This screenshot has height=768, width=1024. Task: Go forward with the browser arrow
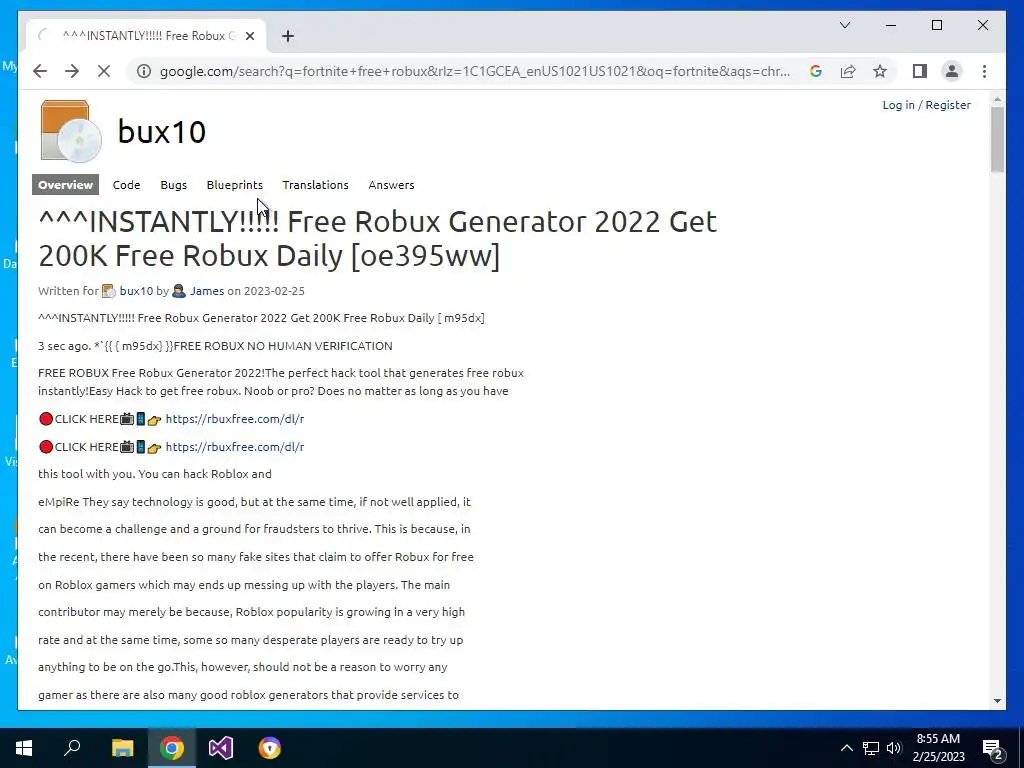(72, 71)
